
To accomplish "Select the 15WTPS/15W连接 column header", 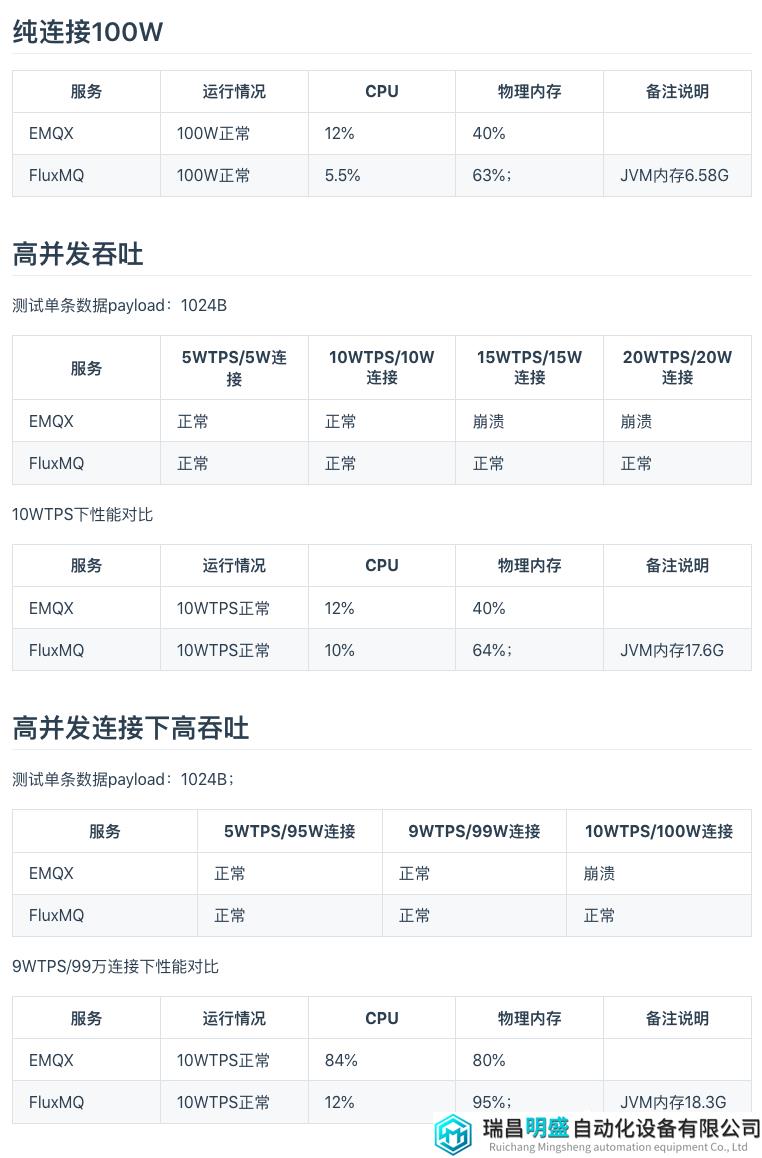I will 529,368.
